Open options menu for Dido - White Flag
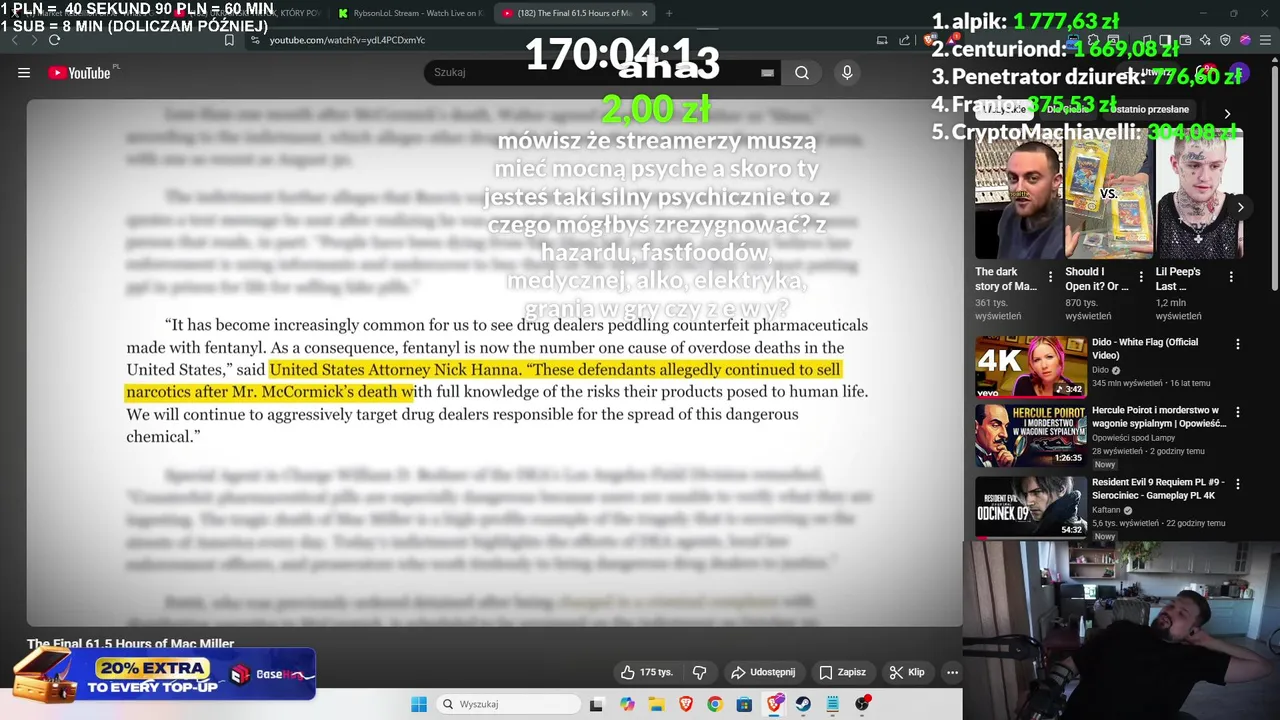This screenshot has width=1280, height=720. [1238, 344]
